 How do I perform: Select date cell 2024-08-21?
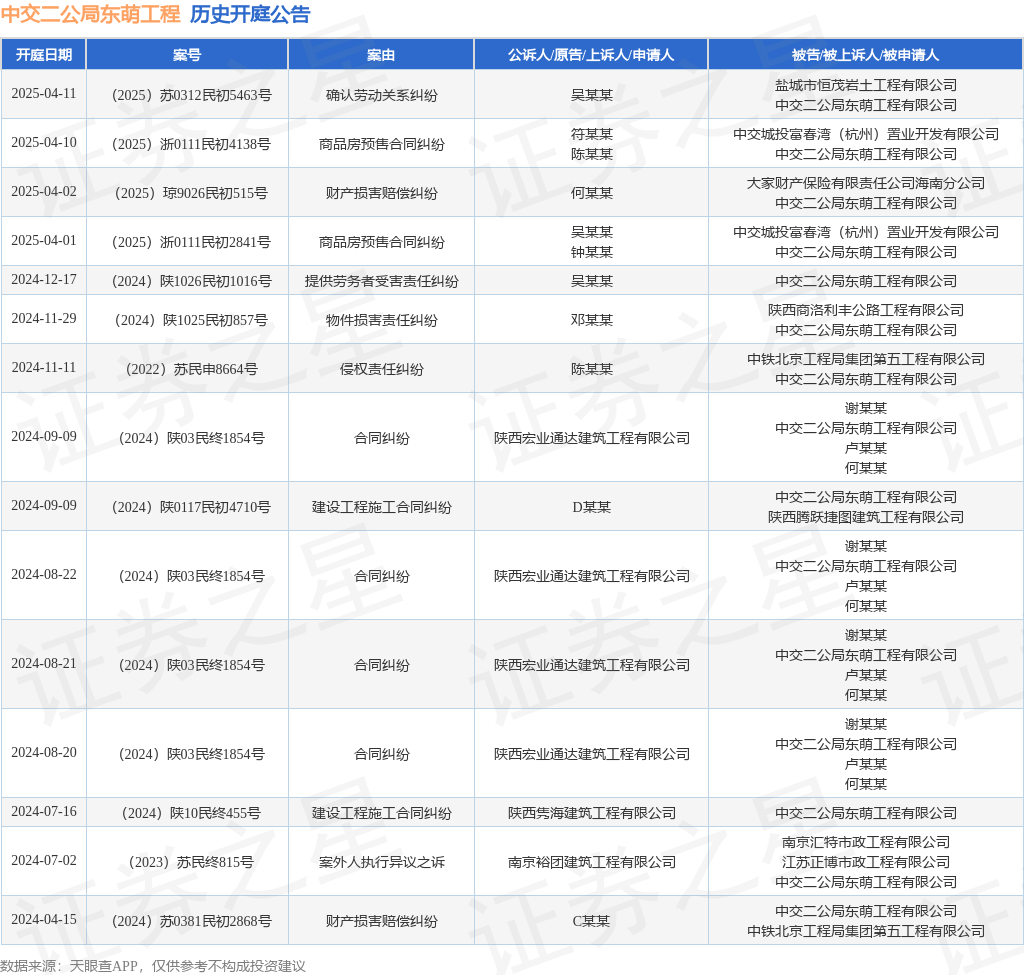click(44, 663)
